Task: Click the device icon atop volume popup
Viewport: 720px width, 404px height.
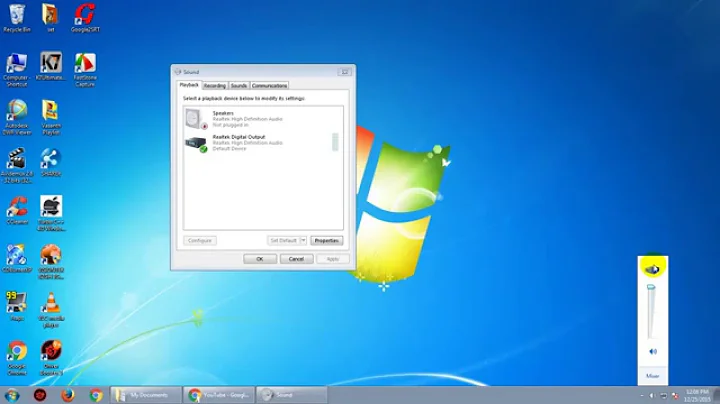Action: click(x=652, y=269)
